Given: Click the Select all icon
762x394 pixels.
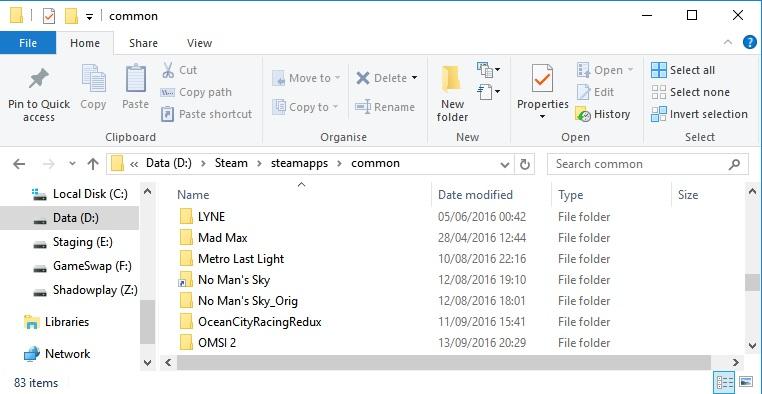Looking at the screenshot, I should (x=659, y=70).
